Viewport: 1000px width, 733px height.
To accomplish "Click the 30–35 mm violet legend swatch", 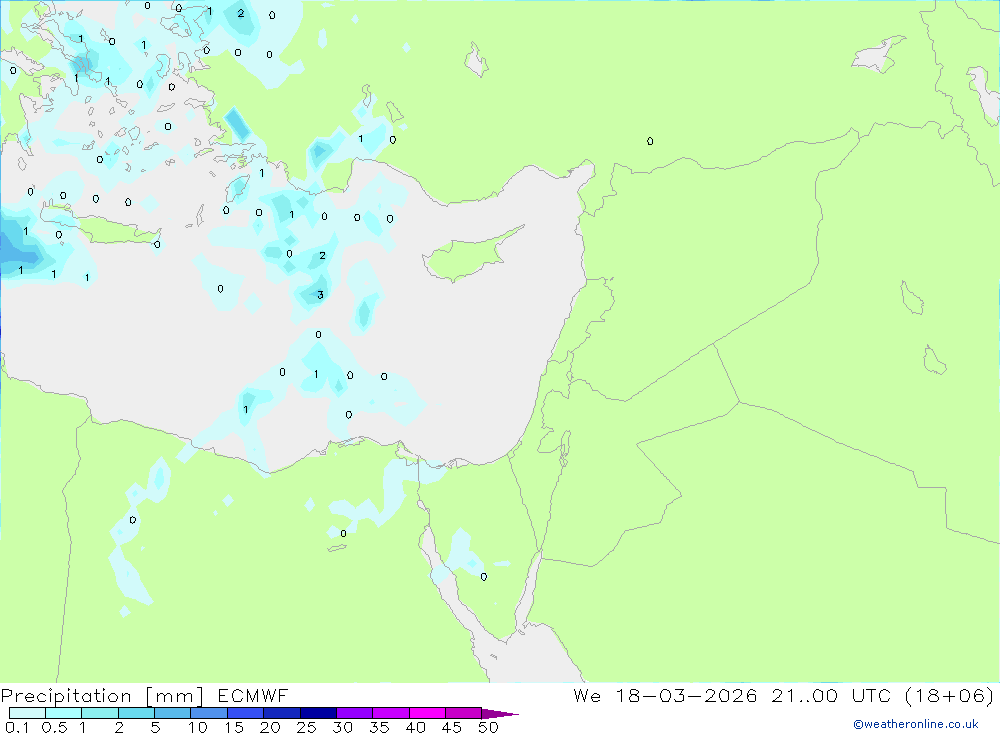I will coord(355,713).
